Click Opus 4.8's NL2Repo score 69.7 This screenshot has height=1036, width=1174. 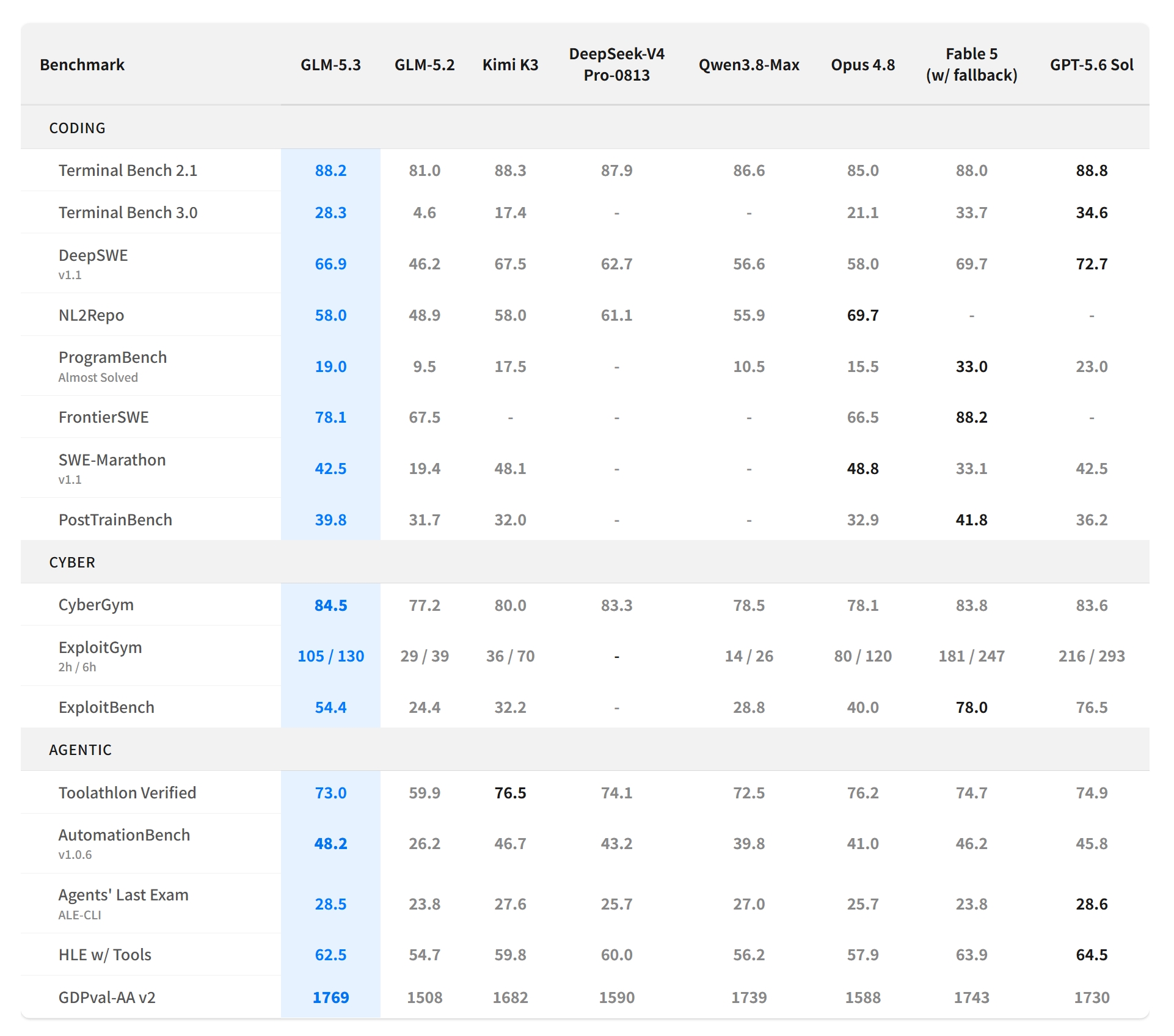tap(862, 315)
